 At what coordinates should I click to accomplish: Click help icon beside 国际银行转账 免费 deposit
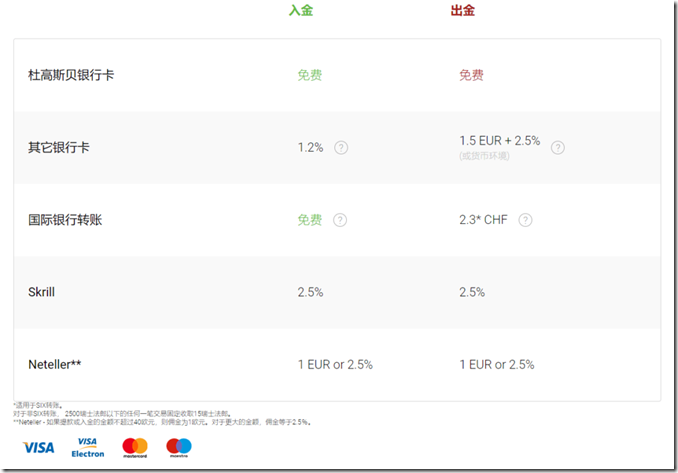coord(341,220)
